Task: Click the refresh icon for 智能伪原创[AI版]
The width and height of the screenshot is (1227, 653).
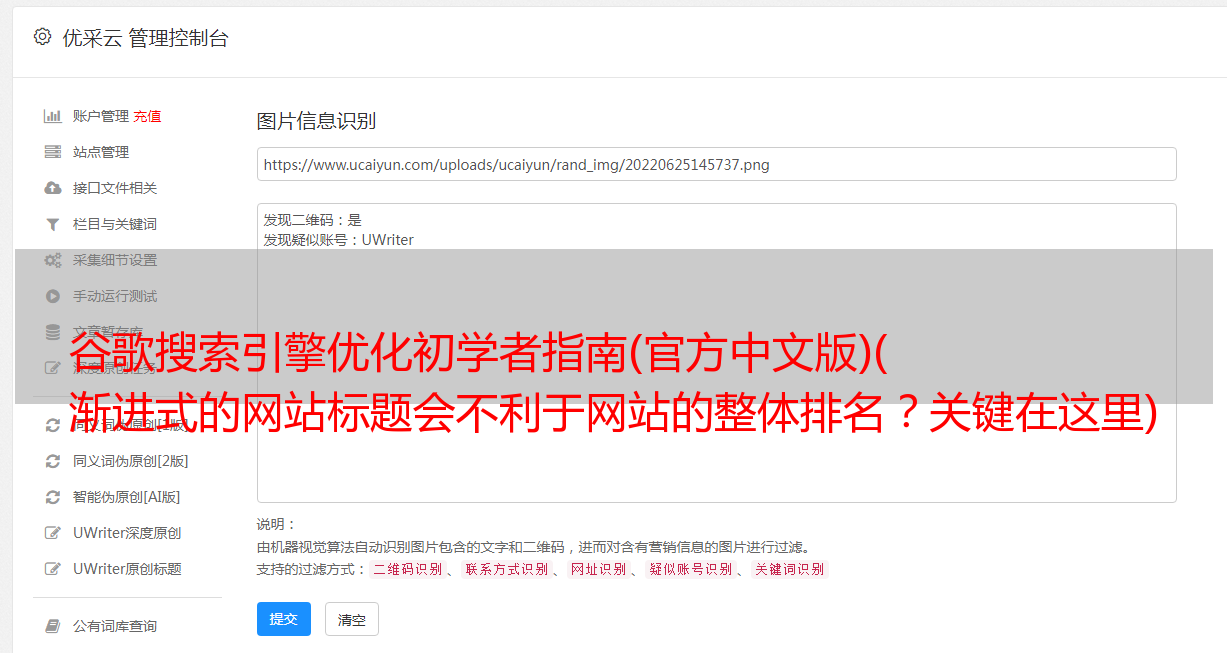Action: (53, 497)
